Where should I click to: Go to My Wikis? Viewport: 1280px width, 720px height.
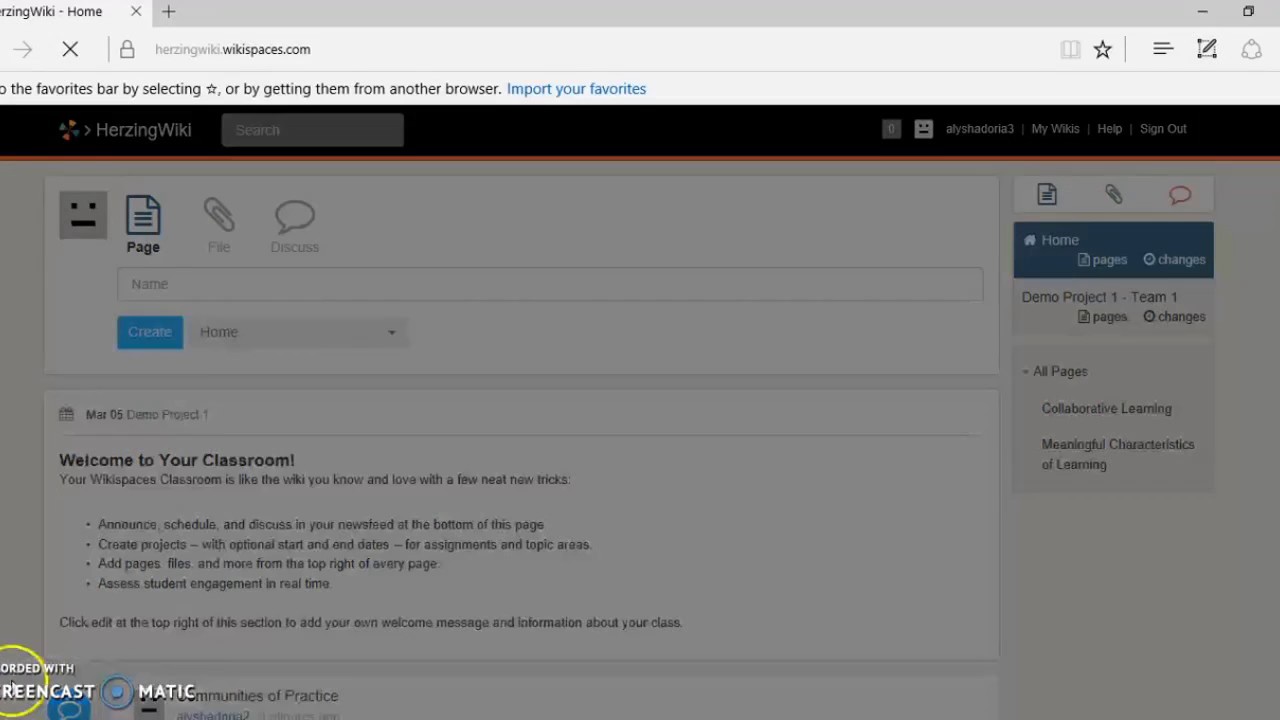point(1055,129)
